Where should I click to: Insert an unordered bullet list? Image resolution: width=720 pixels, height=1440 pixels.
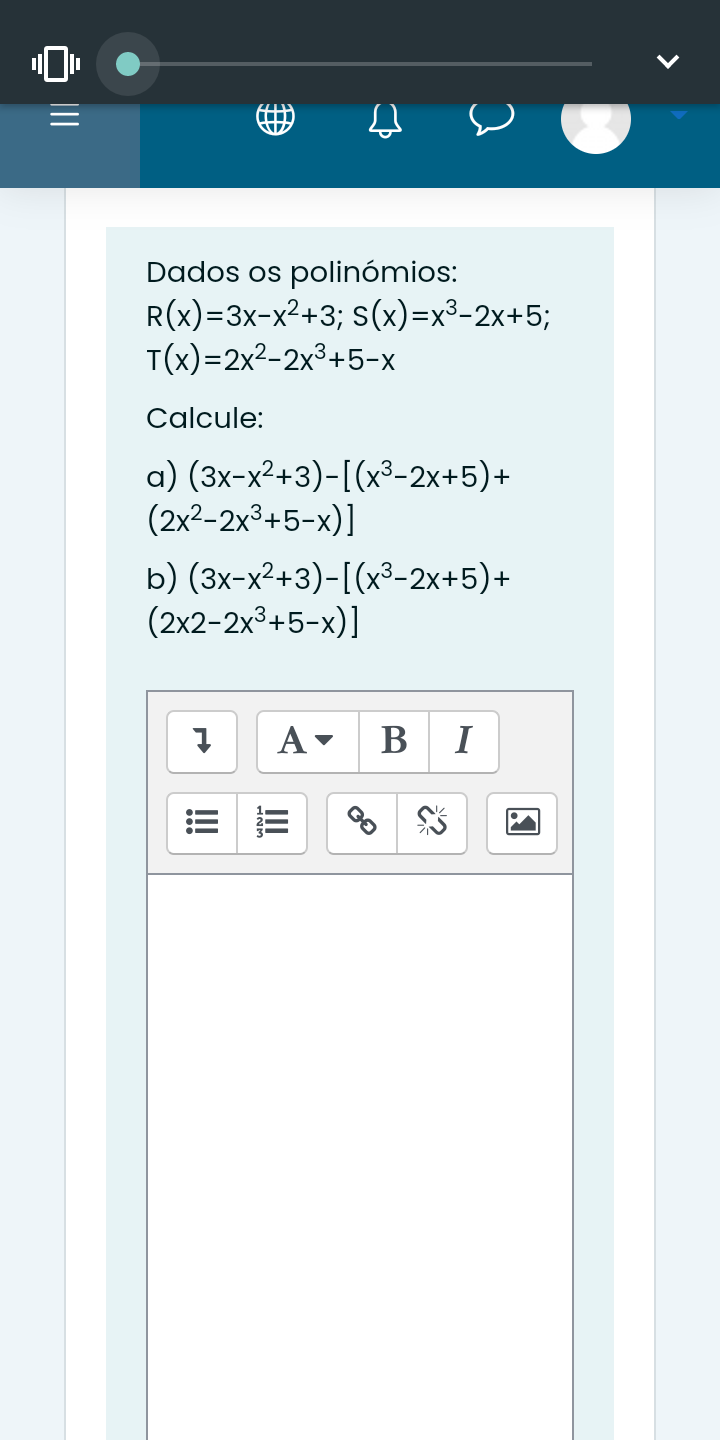[202, 823]
